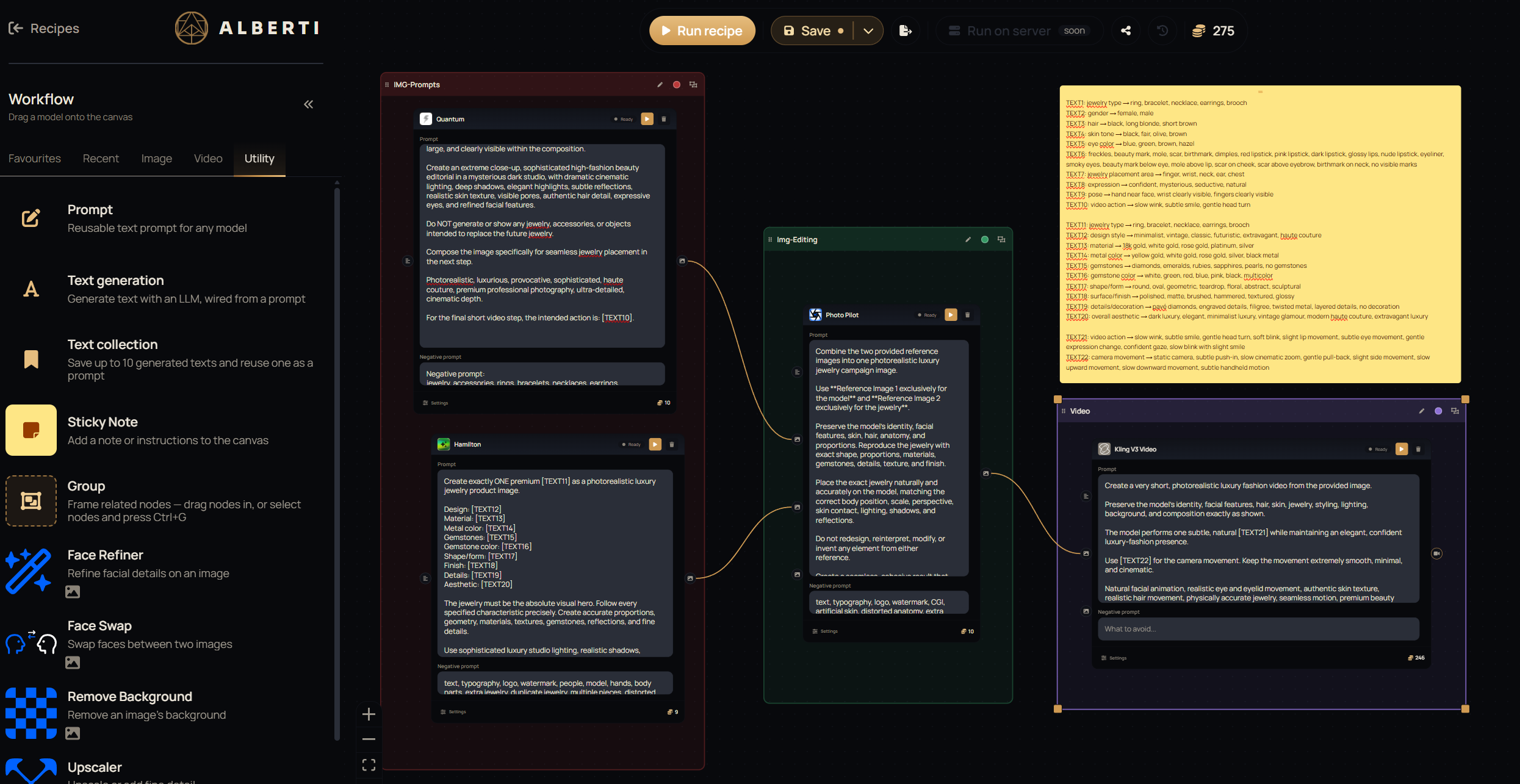The image size is (1520, 784).
Task: Select the Prompt utility icon
Action: pyautogui.click(x=31, y=218)
